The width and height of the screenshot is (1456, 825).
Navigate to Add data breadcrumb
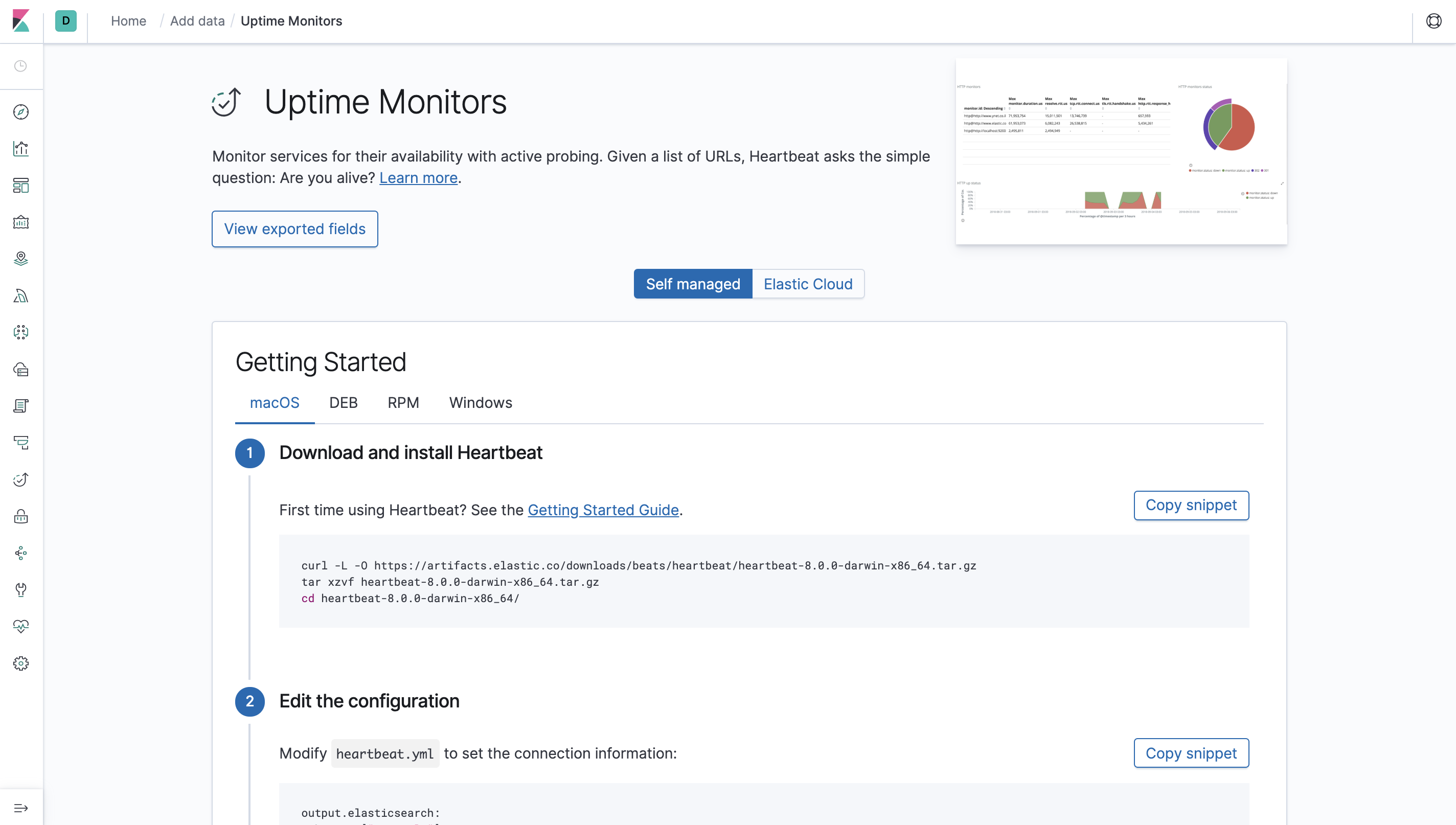[x=197, y=21]
